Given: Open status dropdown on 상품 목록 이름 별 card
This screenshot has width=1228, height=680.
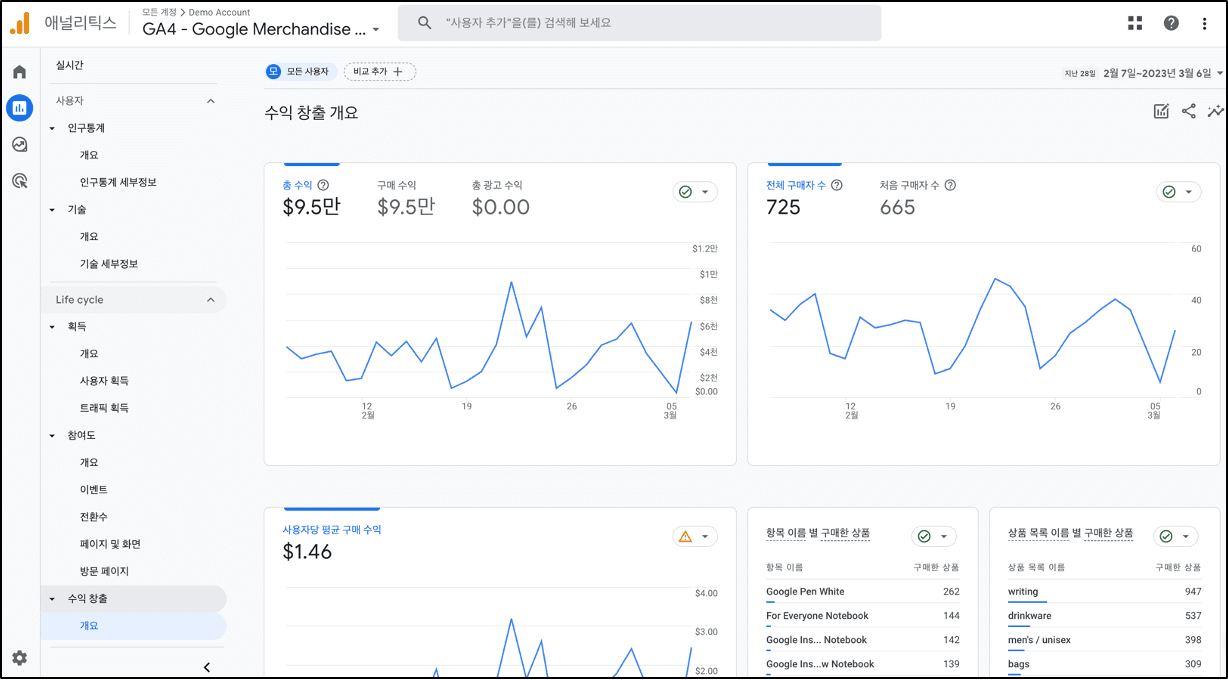Looking at the screenshot, I should click(1176, 537).
